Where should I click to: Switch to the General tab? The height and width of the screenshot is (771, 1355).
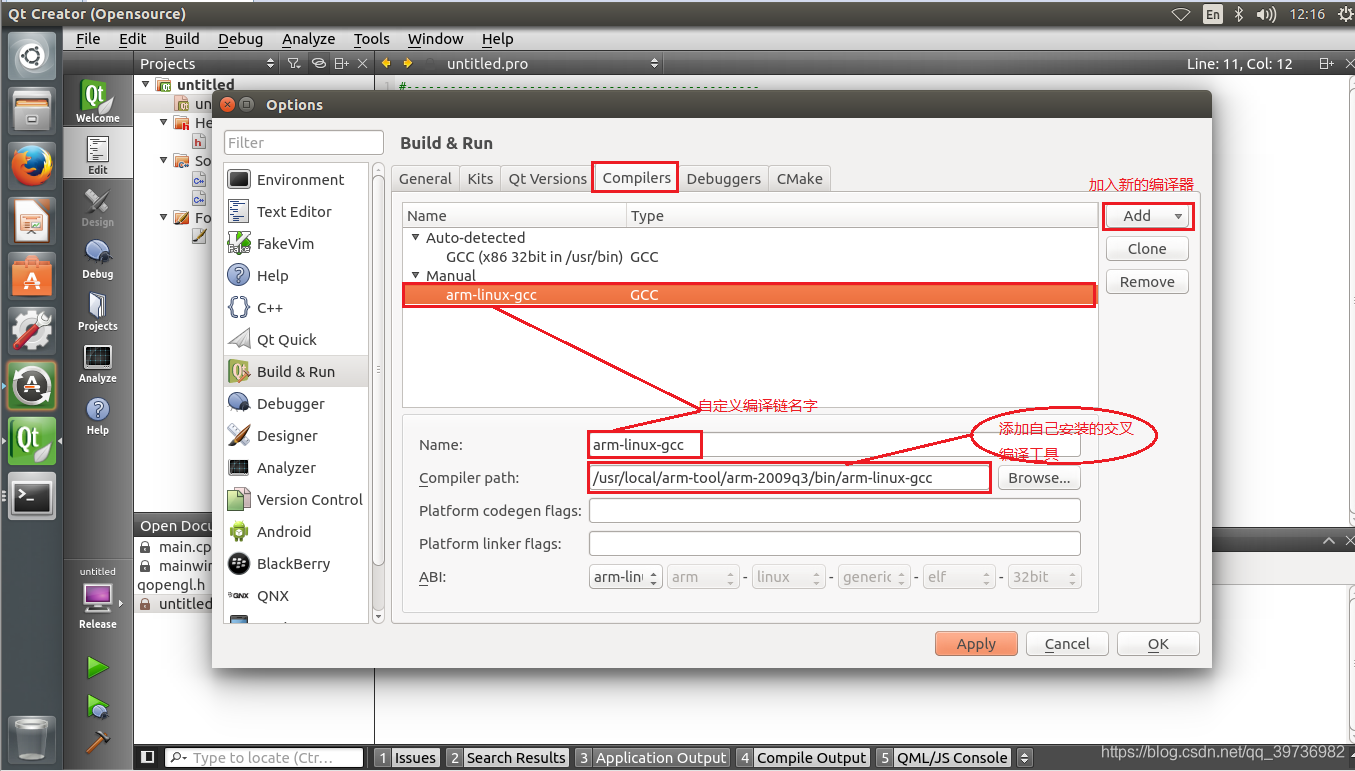[x=425, y=178]
